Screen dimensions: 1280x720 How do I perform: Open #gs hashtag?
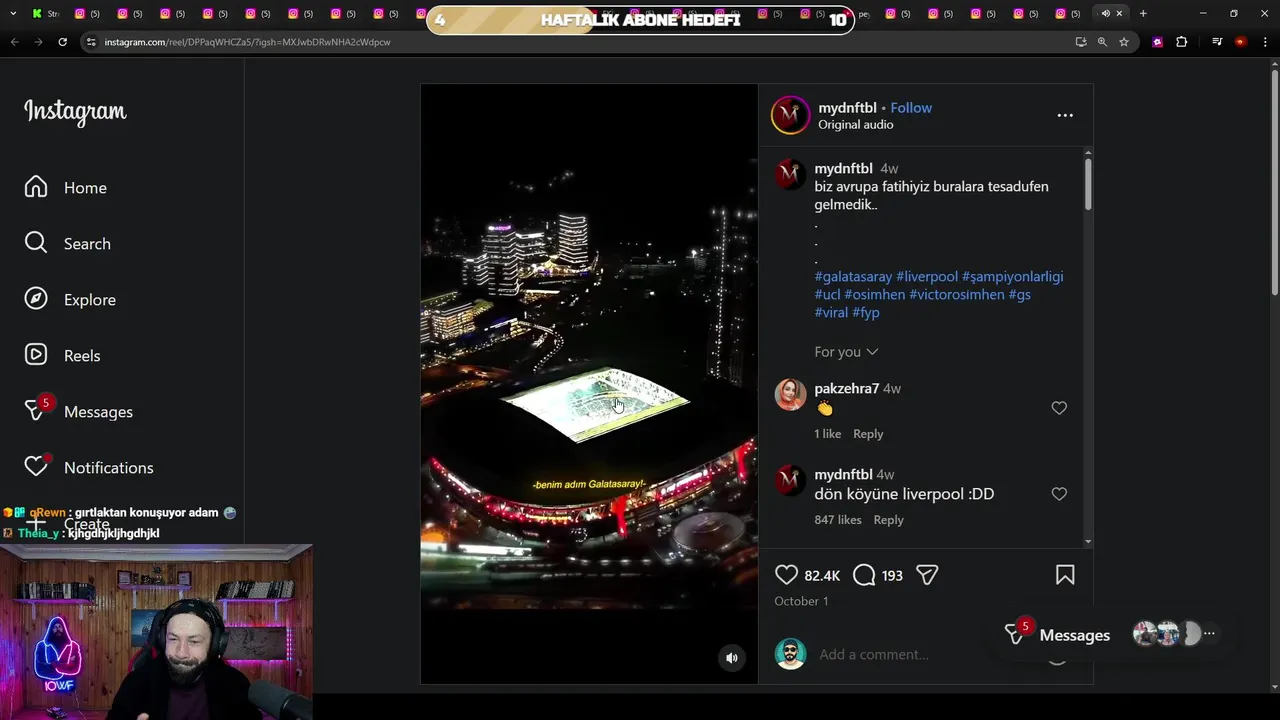coord(1020,295)
